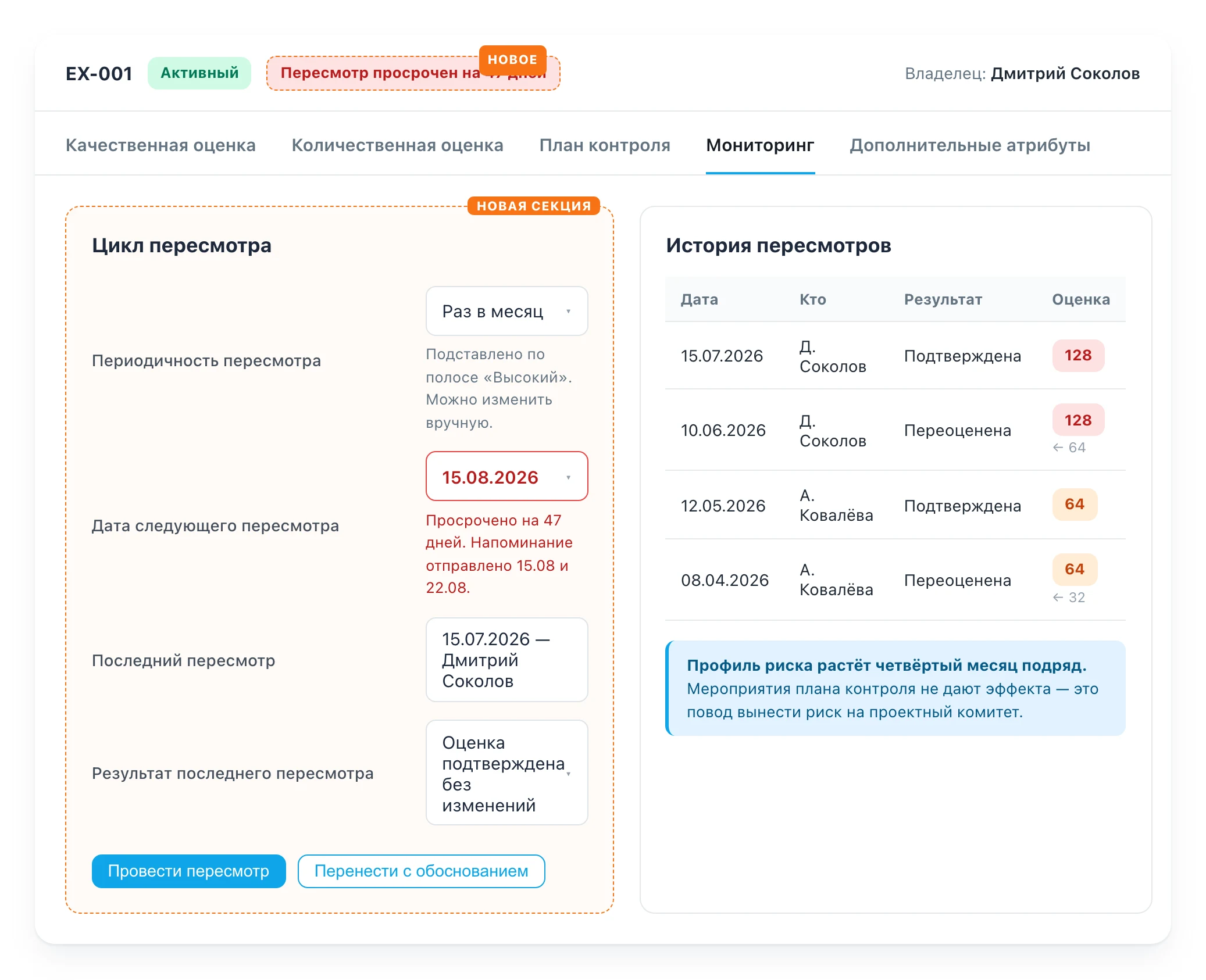Click the overdue review warning badge
This screenshot has height=980, width=1206.
tap(413, 73)
